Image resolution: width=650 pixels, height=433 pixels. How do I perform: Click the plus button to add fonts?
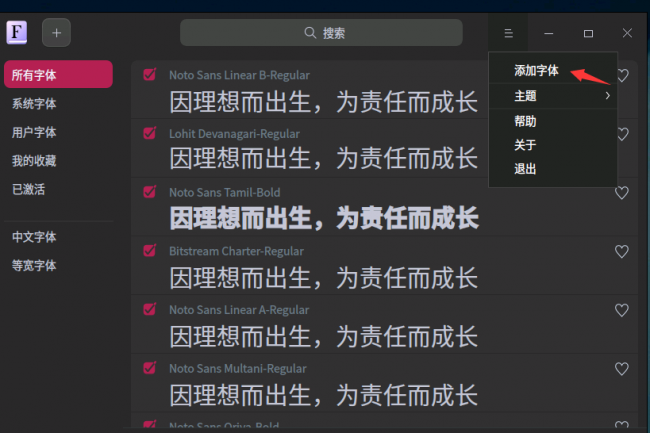56,33
